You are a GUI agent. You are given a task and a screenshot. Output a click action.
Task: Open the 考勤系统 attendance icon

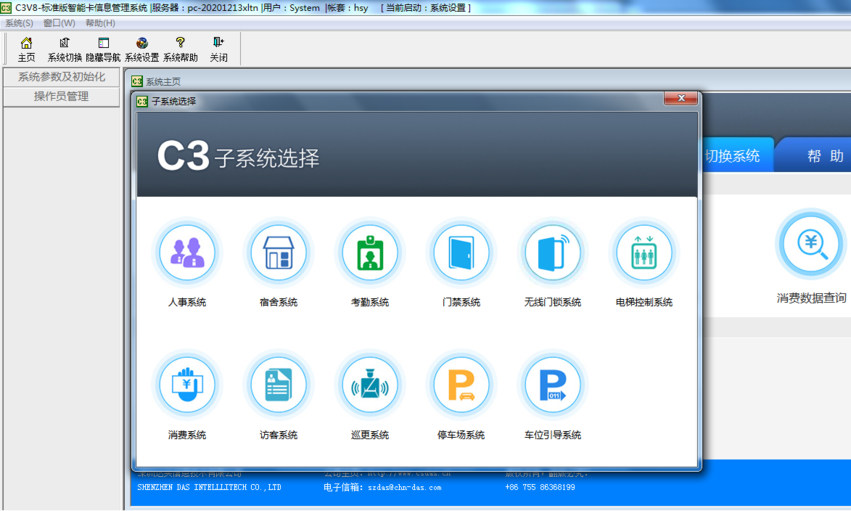(369, 253)
